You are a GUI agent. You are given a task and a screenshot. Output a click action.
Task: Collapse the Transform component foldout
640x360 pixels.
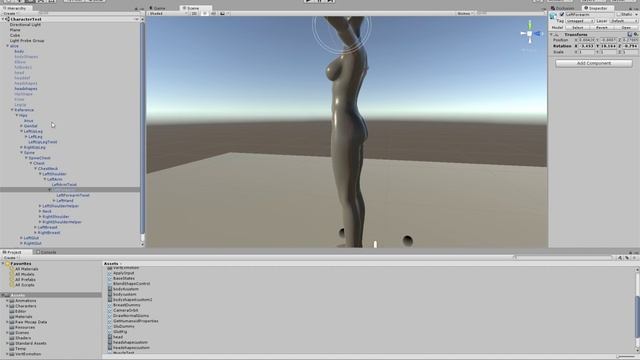click(x=551, y=35)
